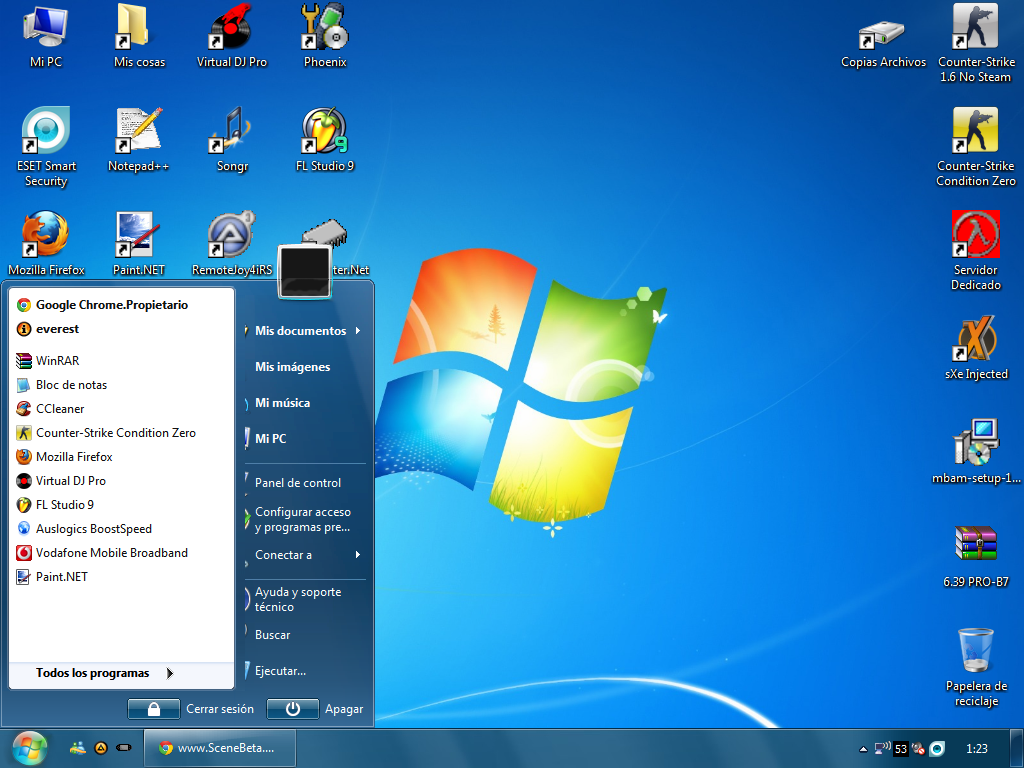The height and width of the screenshot is (768, 1024).
Task: Open Ayuda y soporte técnico
Action: click(x=305, y=600)
